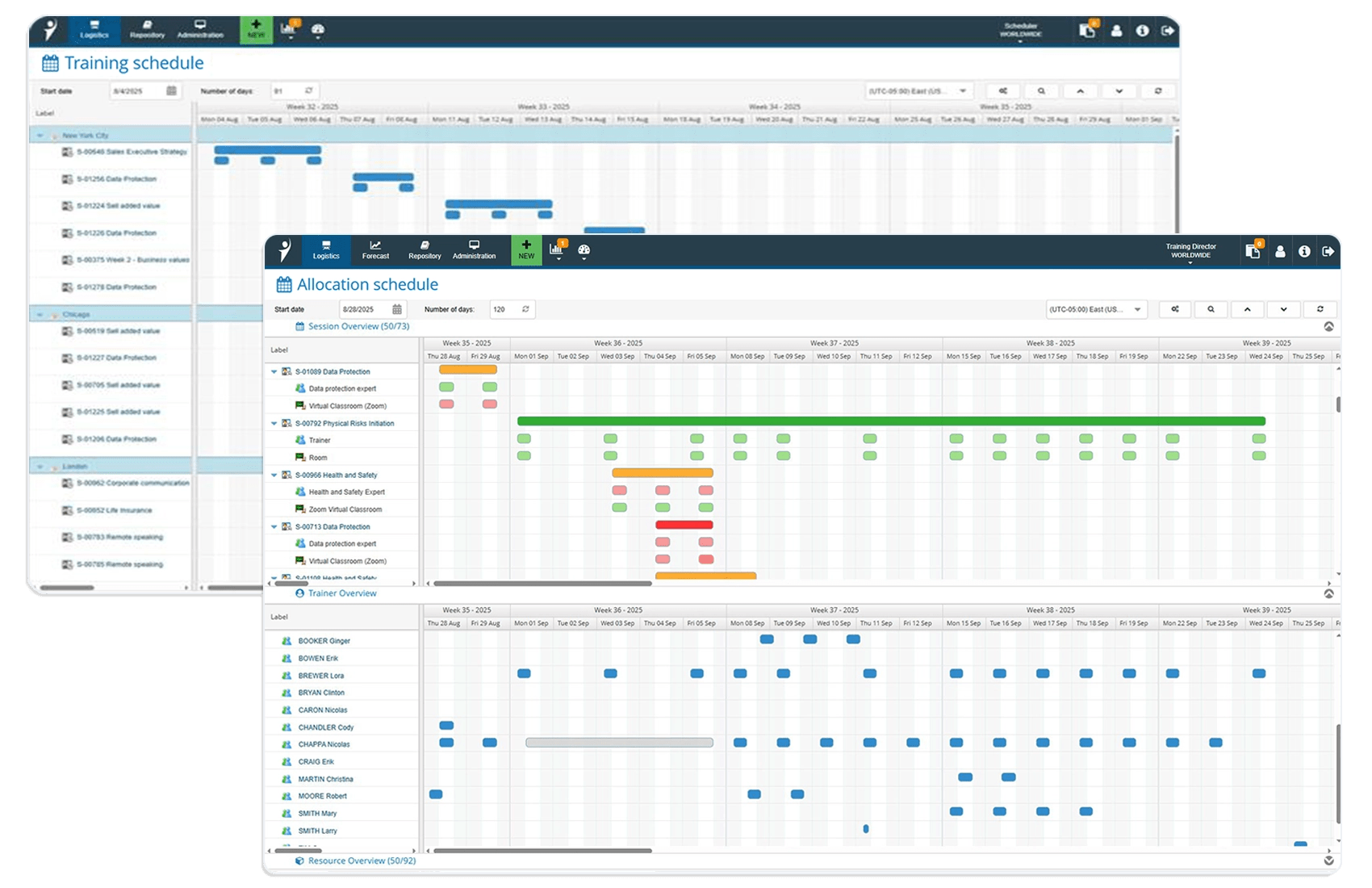Click Repository tab in Training schedule window
The image size is (1372, 888).
[x=147, y=30]
